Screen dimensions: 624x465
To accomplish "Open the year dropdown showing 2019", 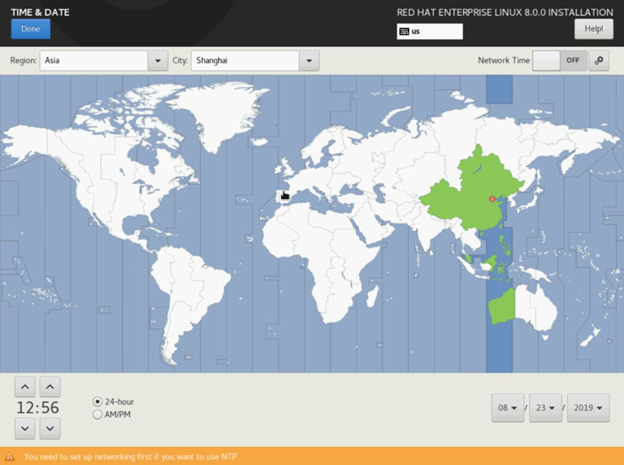I will tap(588, 408).
